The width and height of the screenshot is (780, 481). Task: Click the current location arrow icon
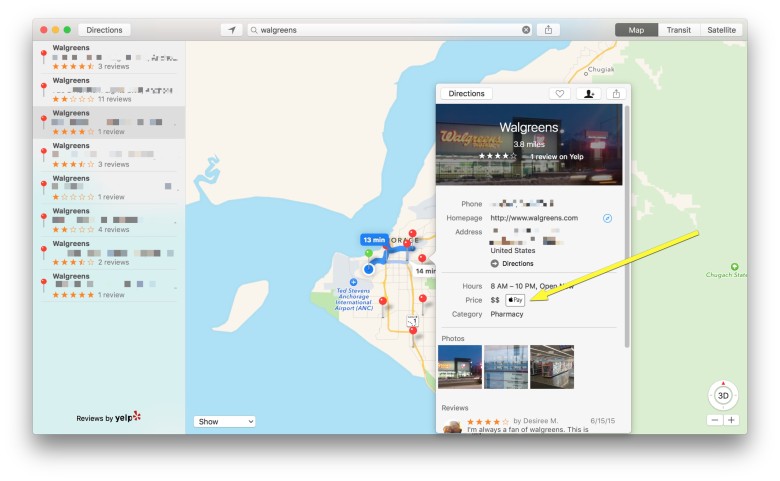(231, 30)
